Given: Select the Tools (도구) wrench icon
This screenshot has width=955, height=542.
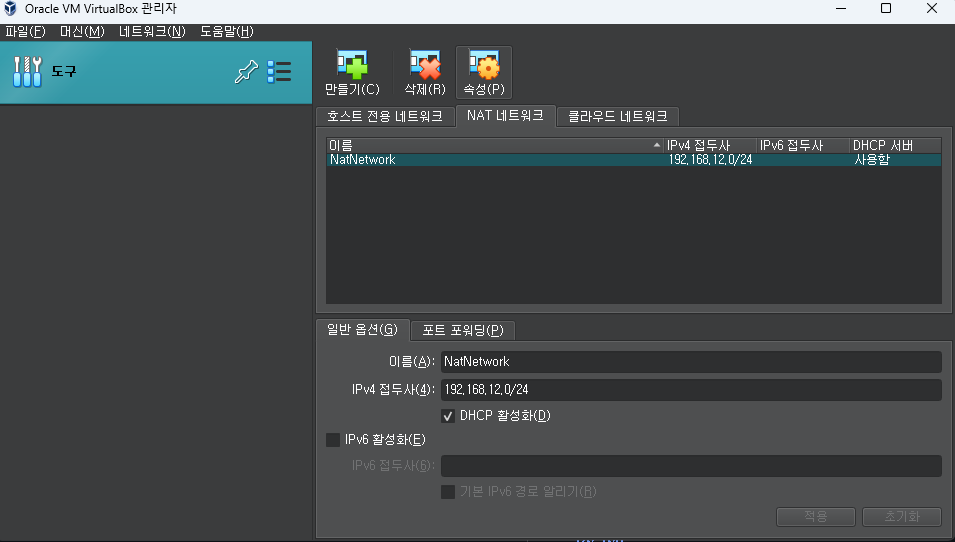Looking at the screenshot, I should (x=27, y=72).
